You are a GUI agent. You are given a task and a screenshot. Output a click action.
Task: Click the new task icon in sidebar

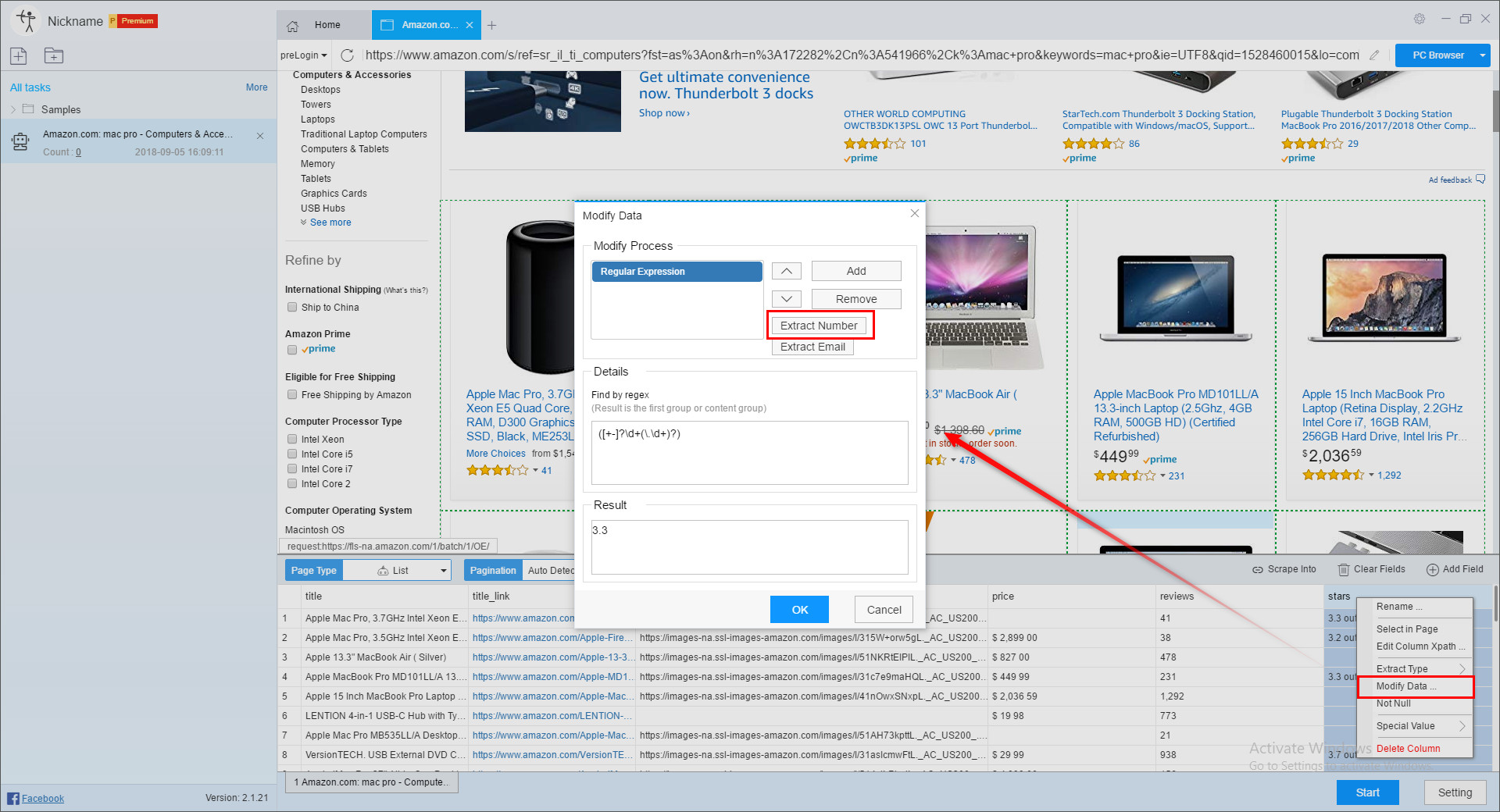(19, 55)
